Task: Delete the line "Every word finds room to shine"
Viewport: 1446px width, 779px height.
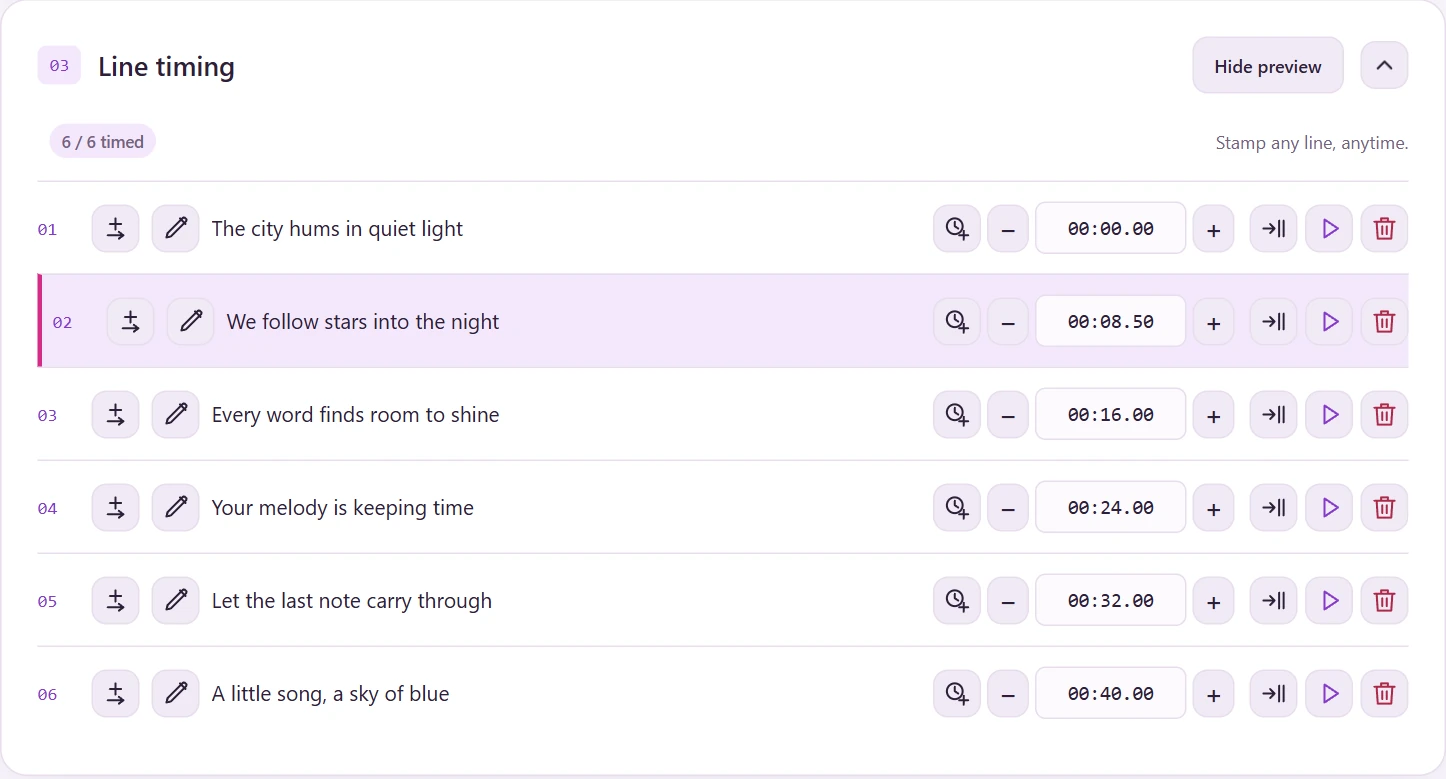Action: (1384, 415)
